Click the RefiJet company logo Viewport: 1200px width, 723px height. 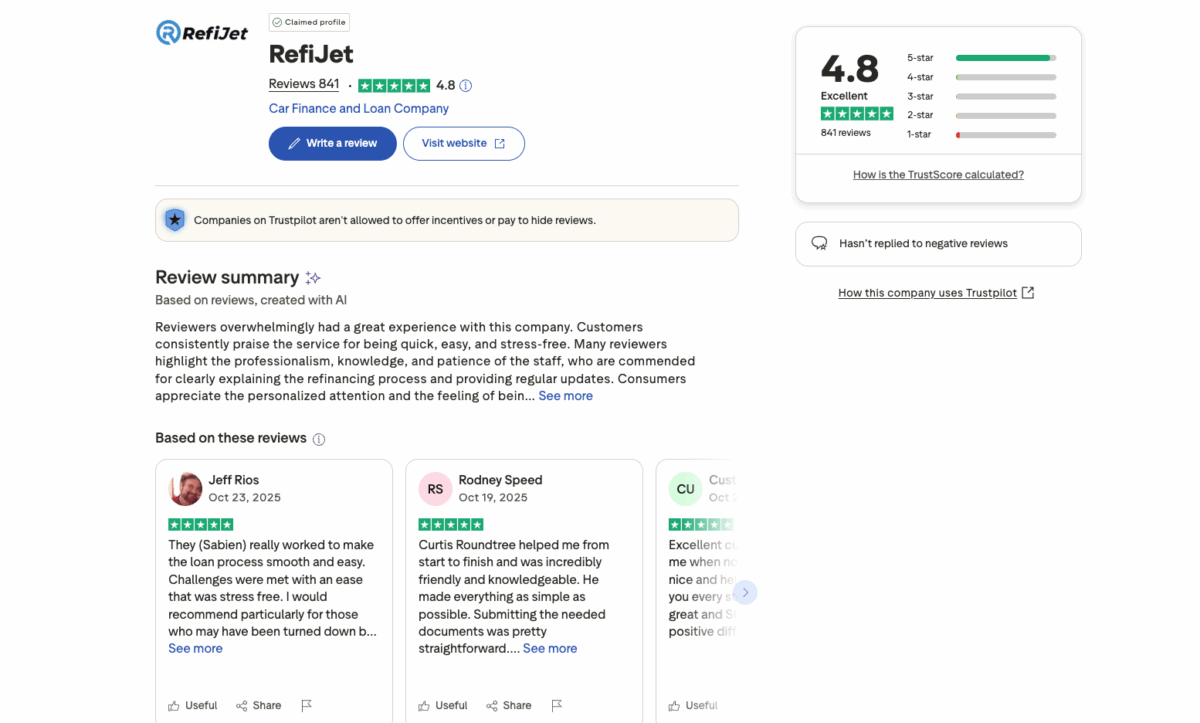202,32
